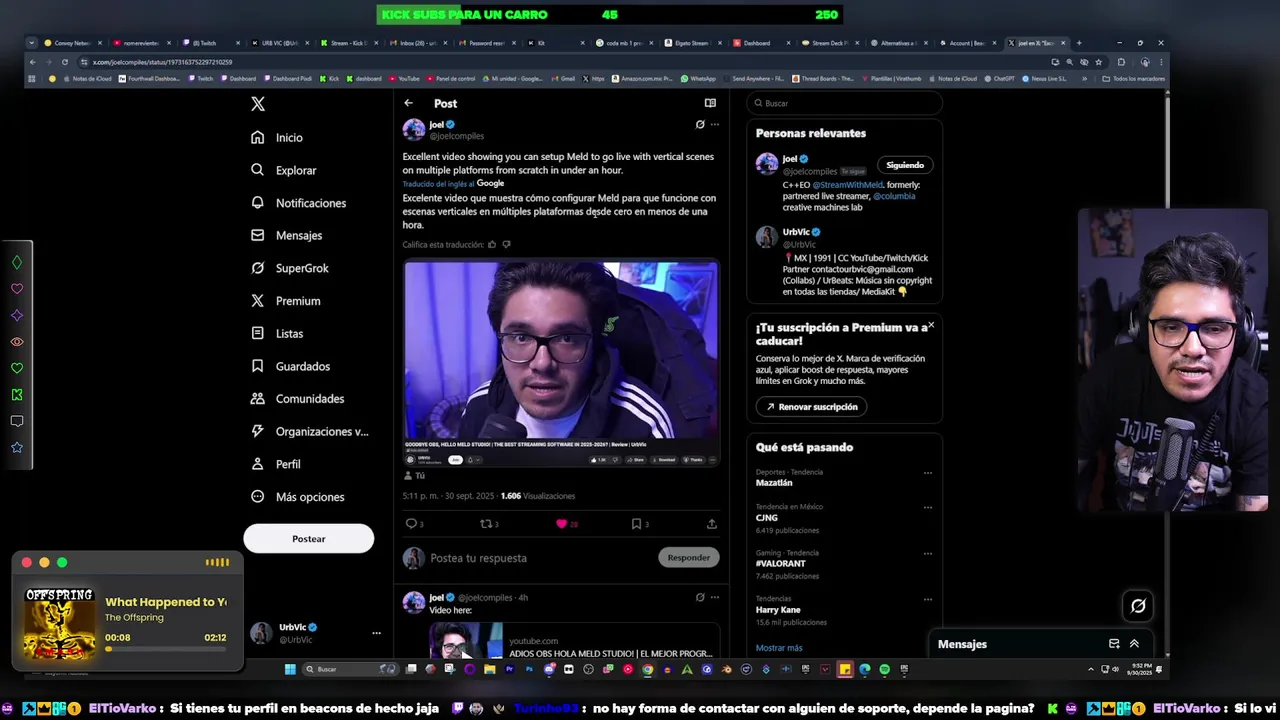
Task: Open Perfil in the sidebar
Action: (x=276, y=465)
